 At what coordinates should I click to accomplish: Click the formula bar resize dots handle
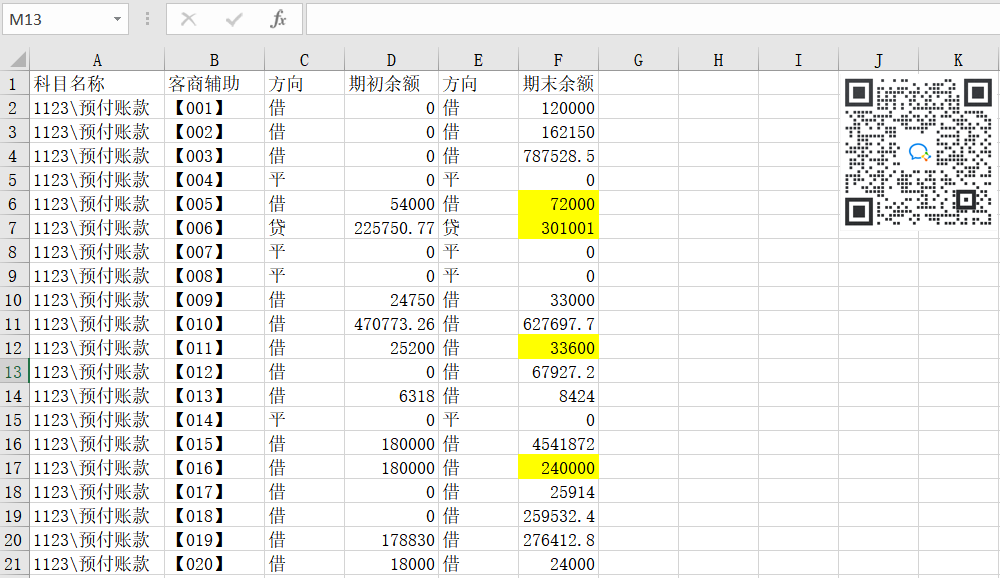pos(147,19)
